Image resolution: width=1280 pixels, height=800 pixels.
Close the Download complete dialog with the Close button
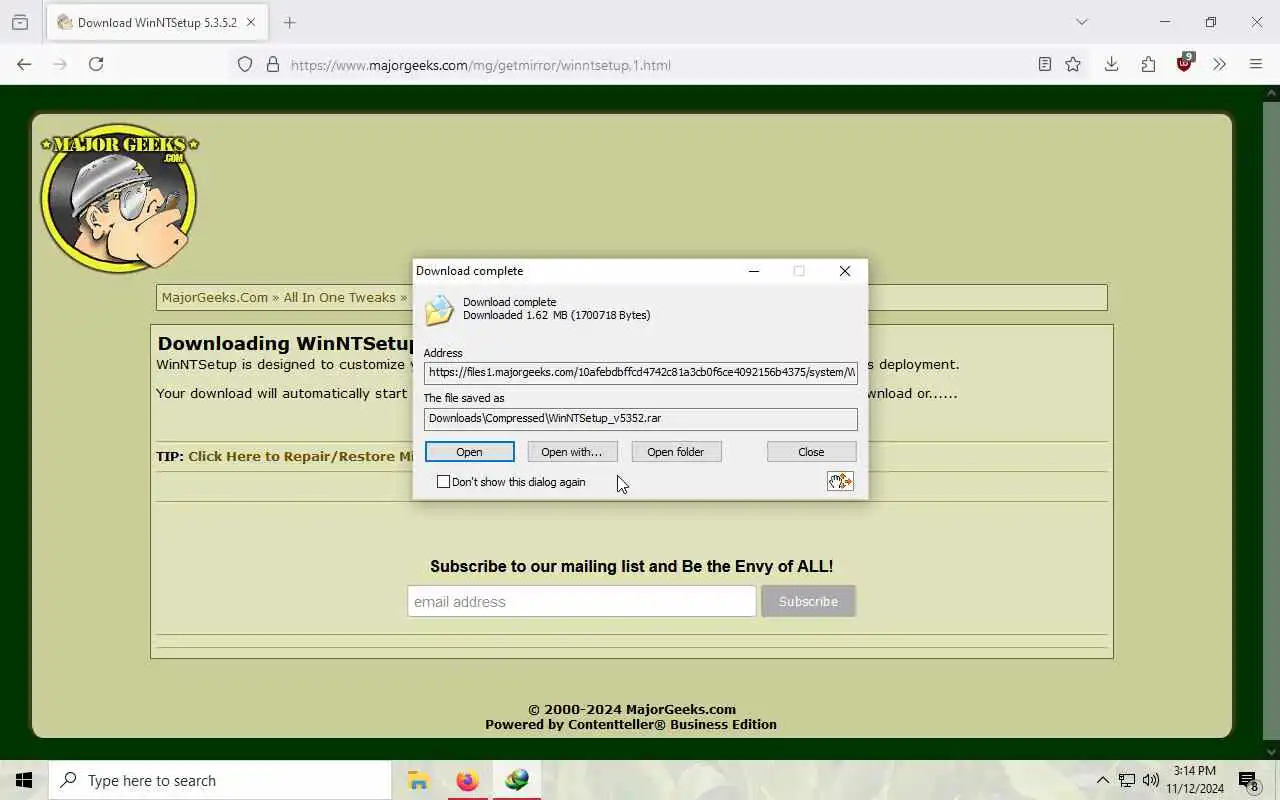(811, 452)
